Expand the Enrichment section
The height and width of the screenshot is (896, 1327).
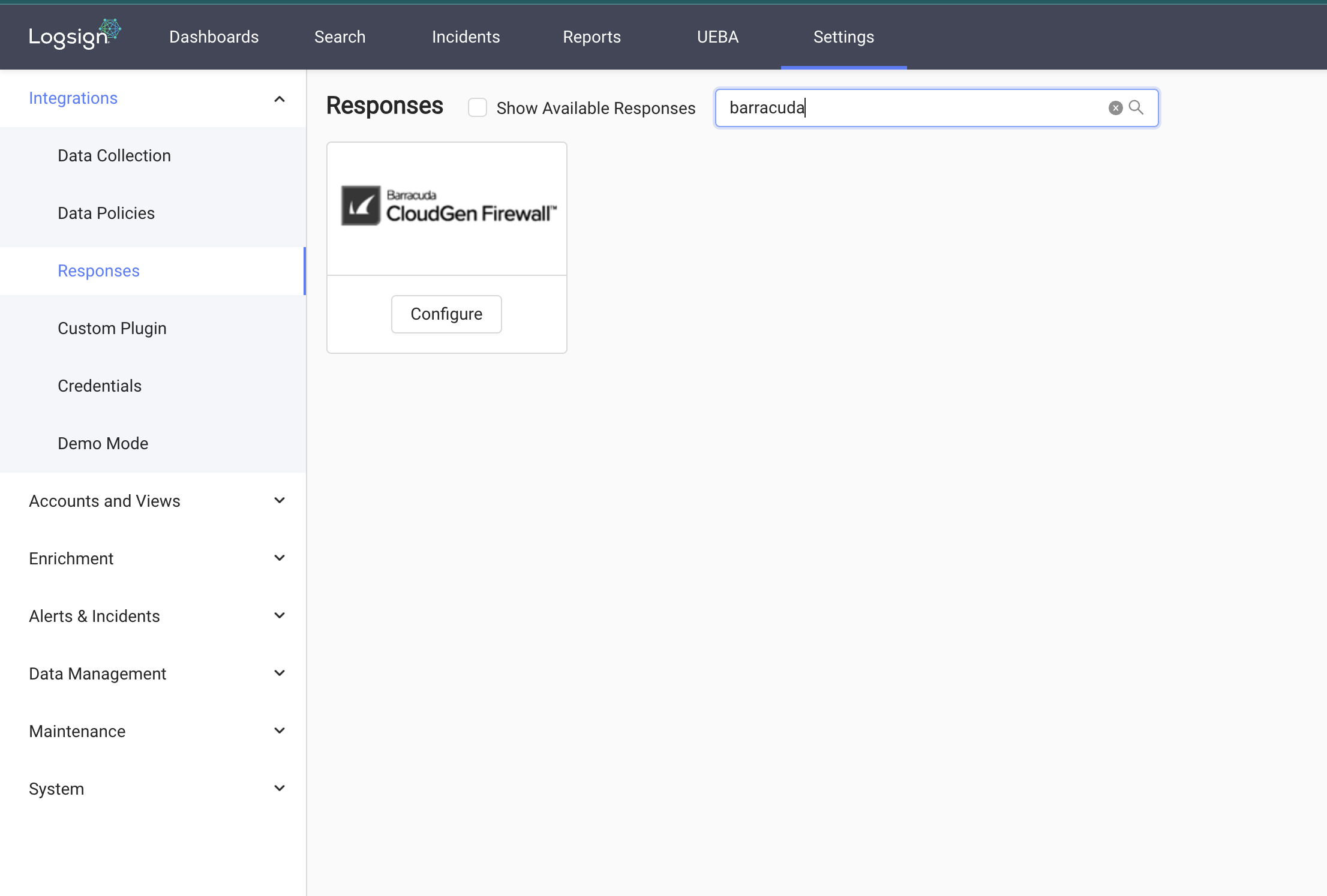click(x=153, y=558)
